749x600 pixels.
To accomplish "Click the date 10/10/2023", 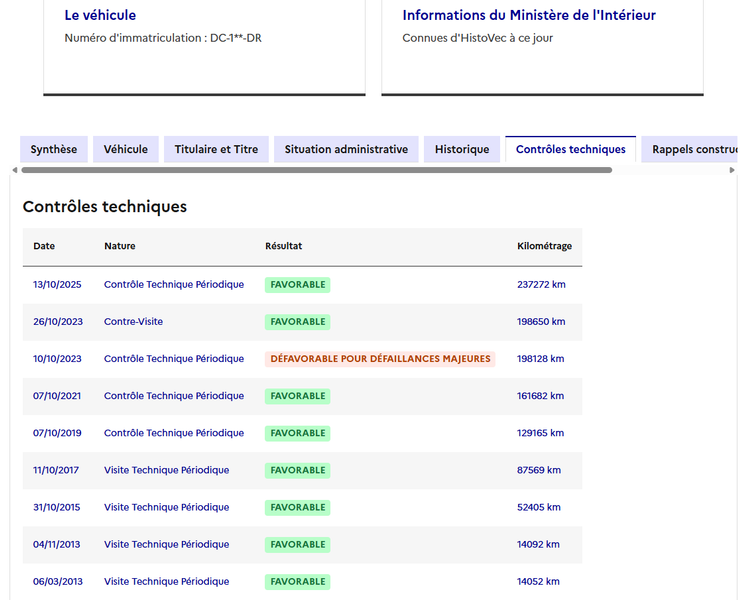I will 57,359.
